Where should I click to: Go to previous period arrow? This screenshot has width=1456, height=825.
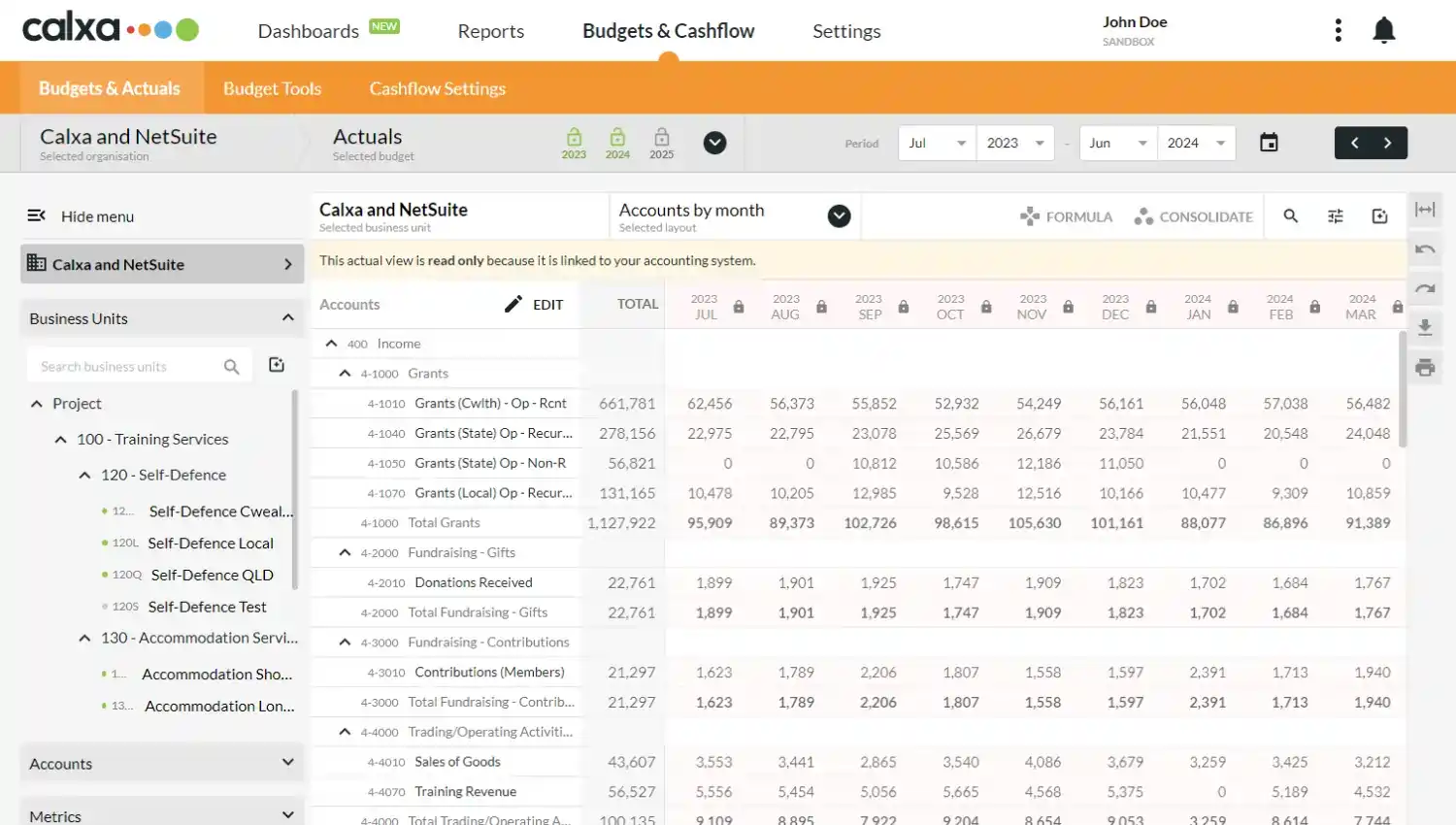pyautogui.click(x=1354, y=143)
